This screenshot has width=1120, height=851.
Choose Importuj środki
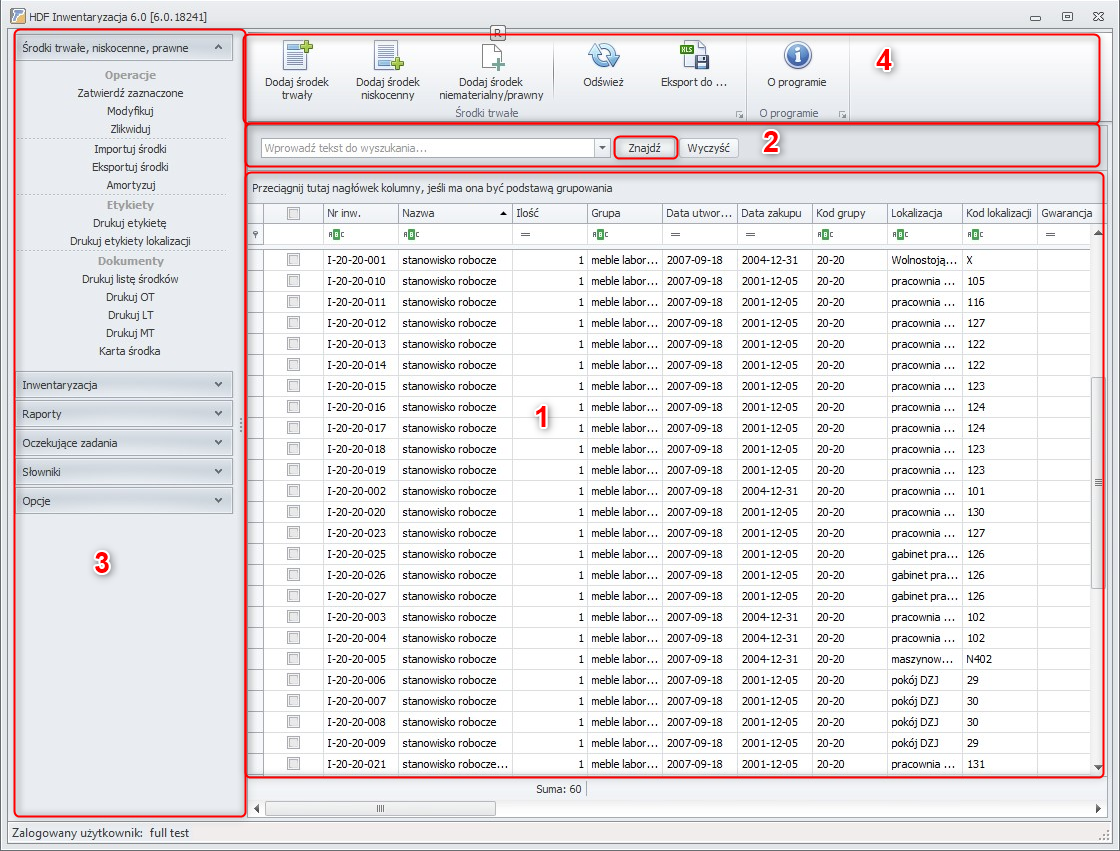130,149
